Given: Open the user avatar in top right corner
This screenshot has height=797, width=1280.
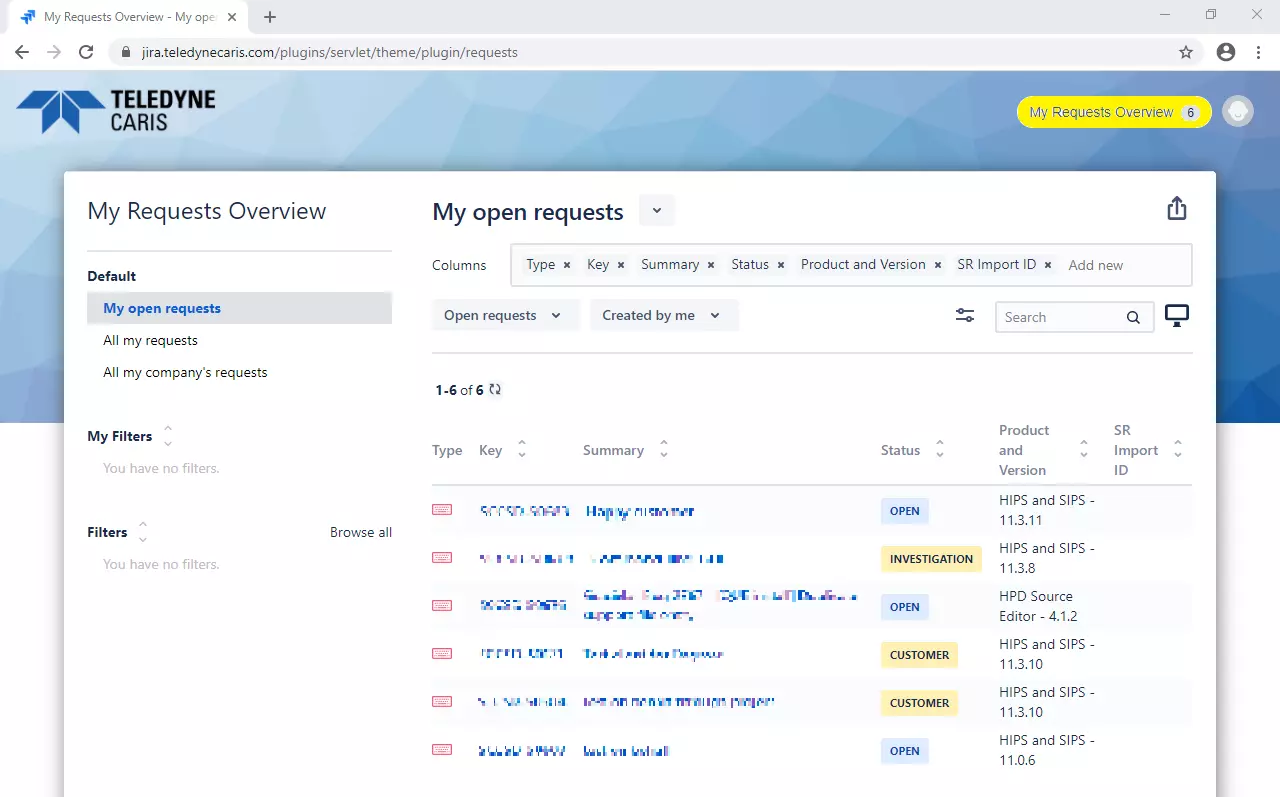Looking at the screenshot, I should [x=1237, y=111].
